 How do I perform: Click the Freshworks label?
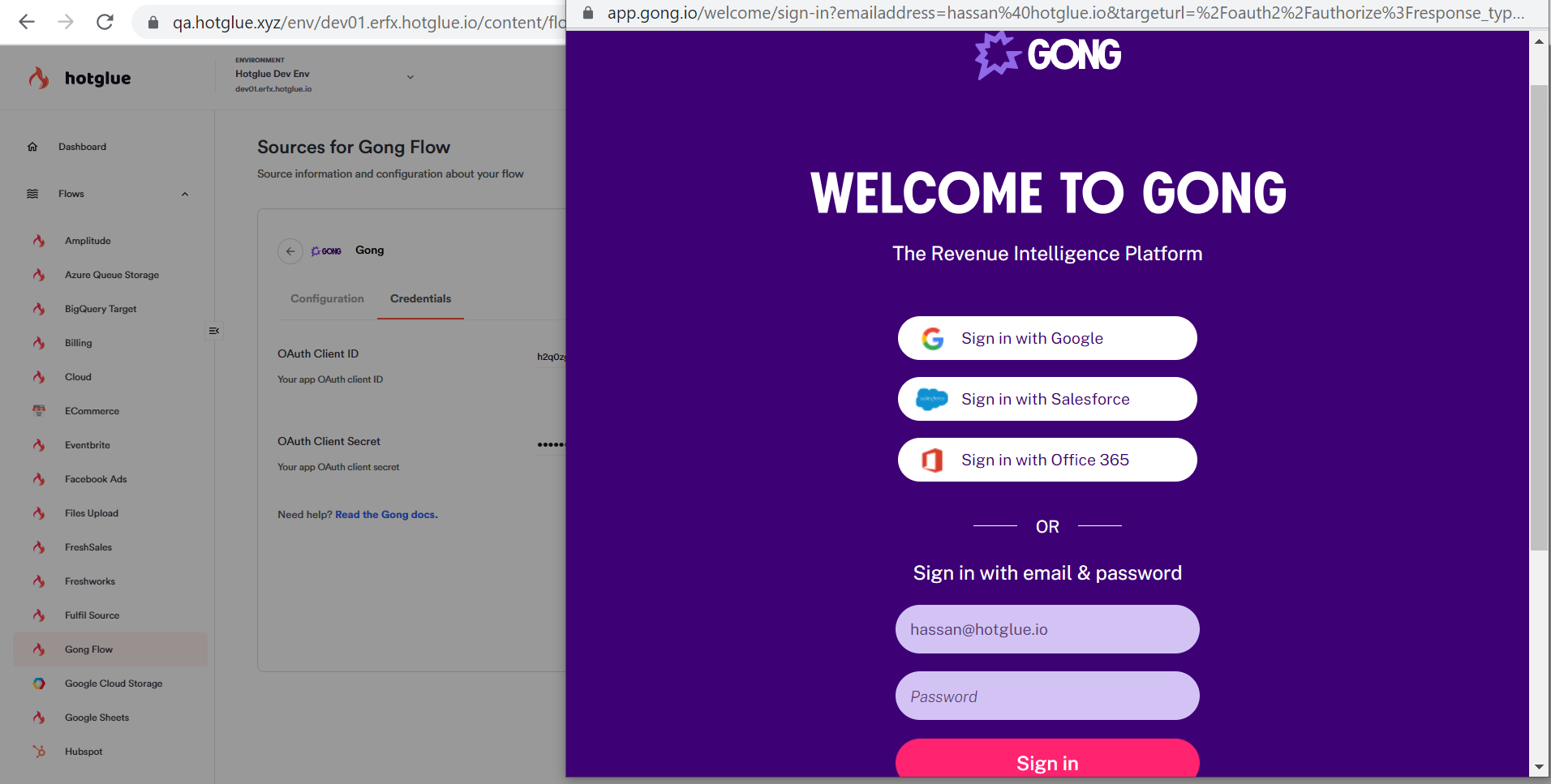pyautogui.click(x=90, y=581)
